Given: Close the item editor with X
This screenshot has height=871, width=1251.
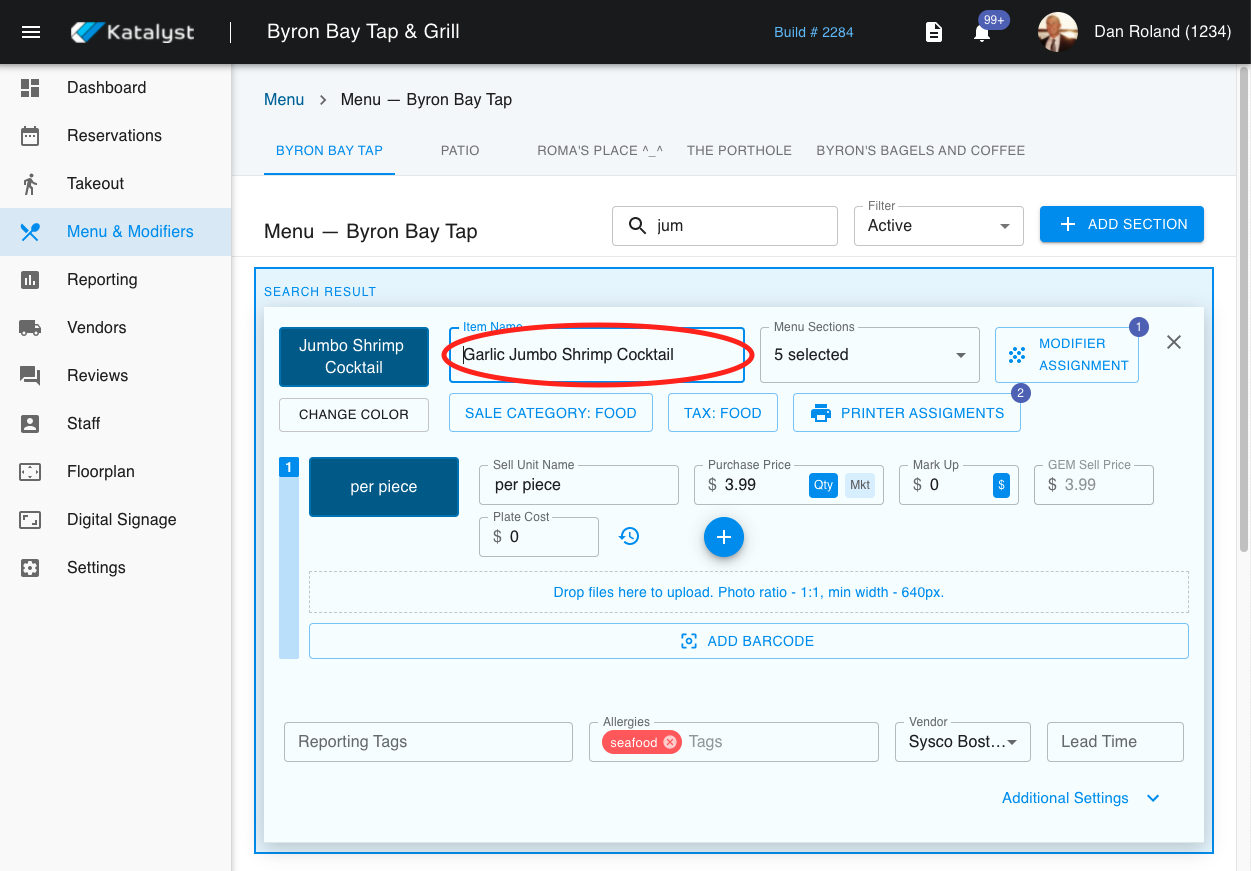Looking at the screenshot, I should coord(1174,342).
